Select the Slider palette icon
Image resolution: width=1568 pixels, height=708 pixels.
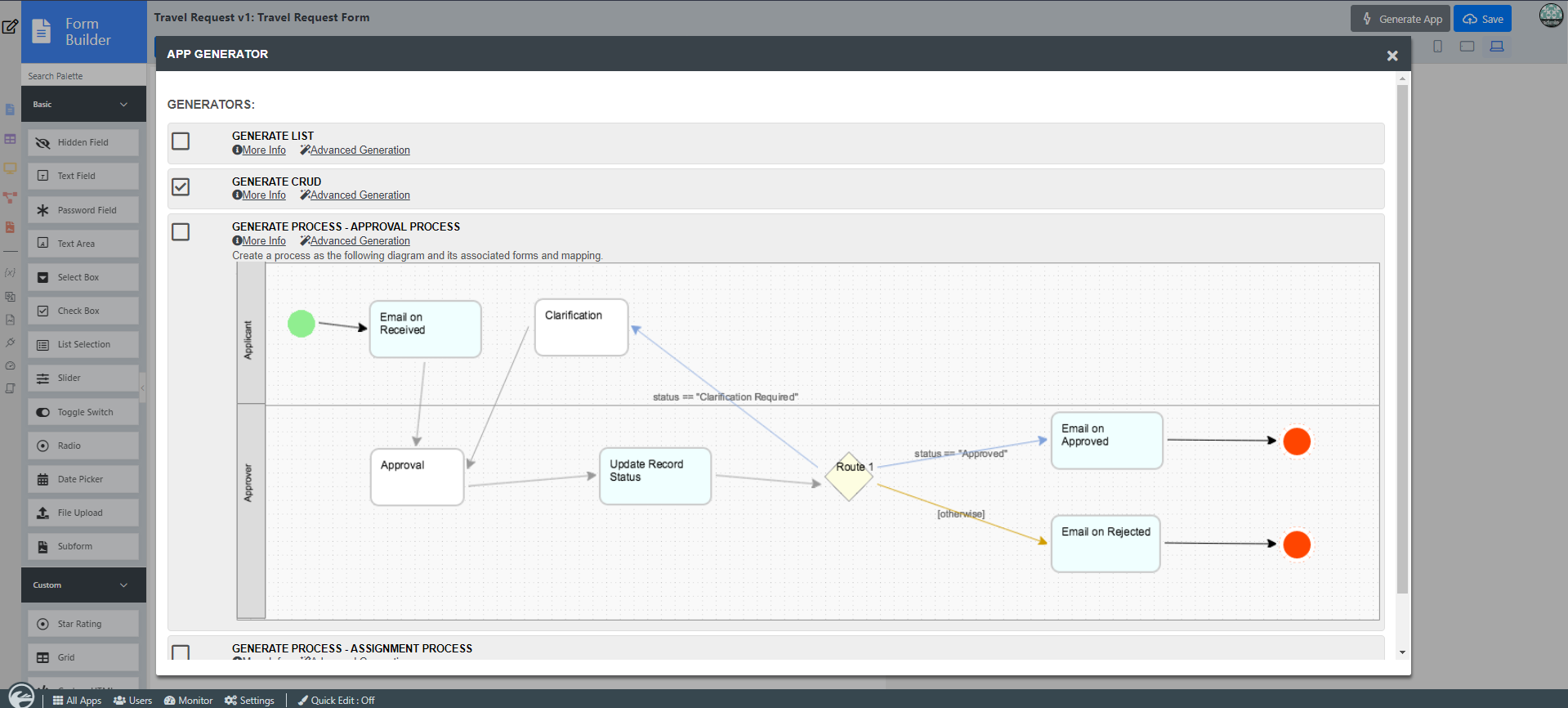pos(43,379)
